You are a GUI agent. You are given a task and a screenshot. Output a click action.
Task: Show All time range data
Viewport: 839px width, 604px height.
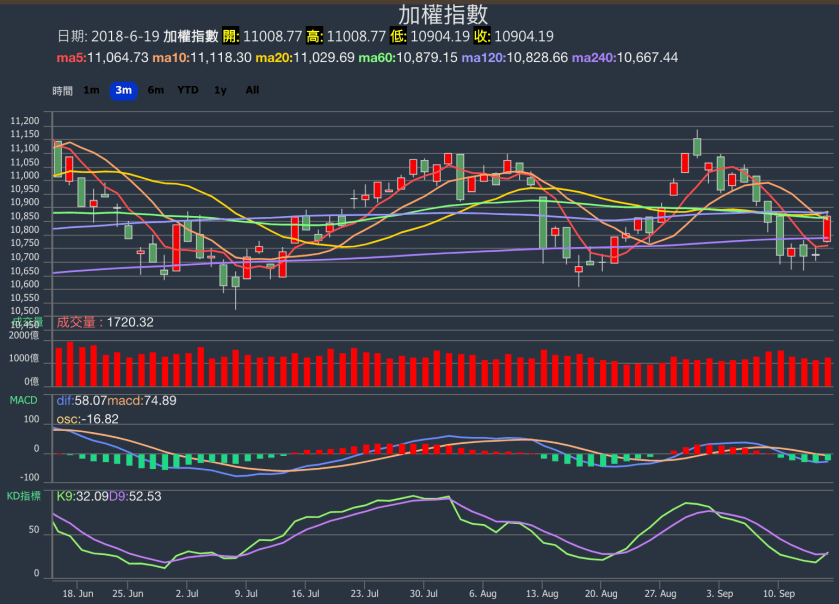[252, 90]
